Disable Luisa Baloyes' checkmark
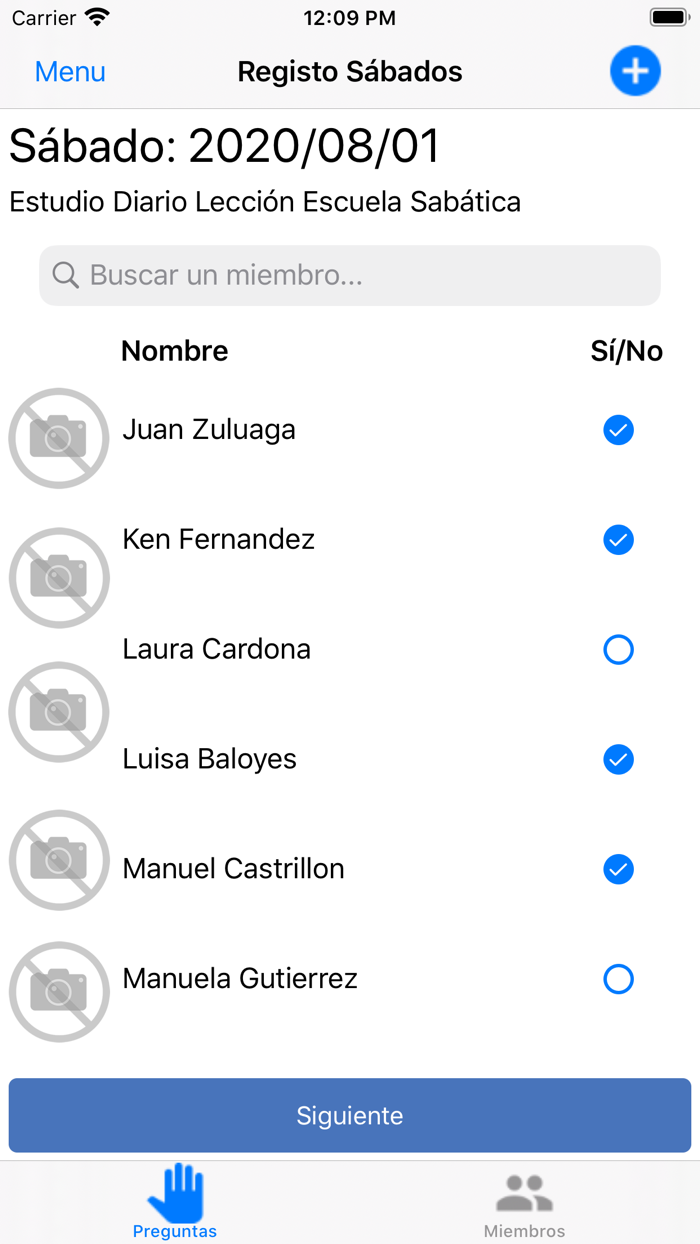The image size is (700, 1244). (618, 759)
